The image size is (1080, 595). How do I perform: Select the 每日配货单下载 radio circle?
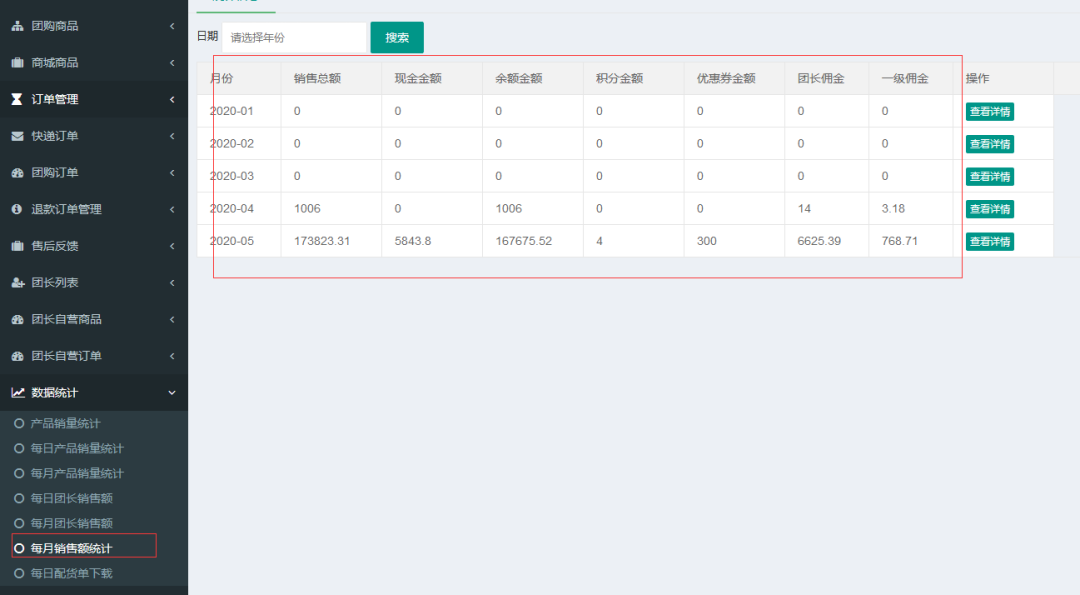[x=19, y=573]
